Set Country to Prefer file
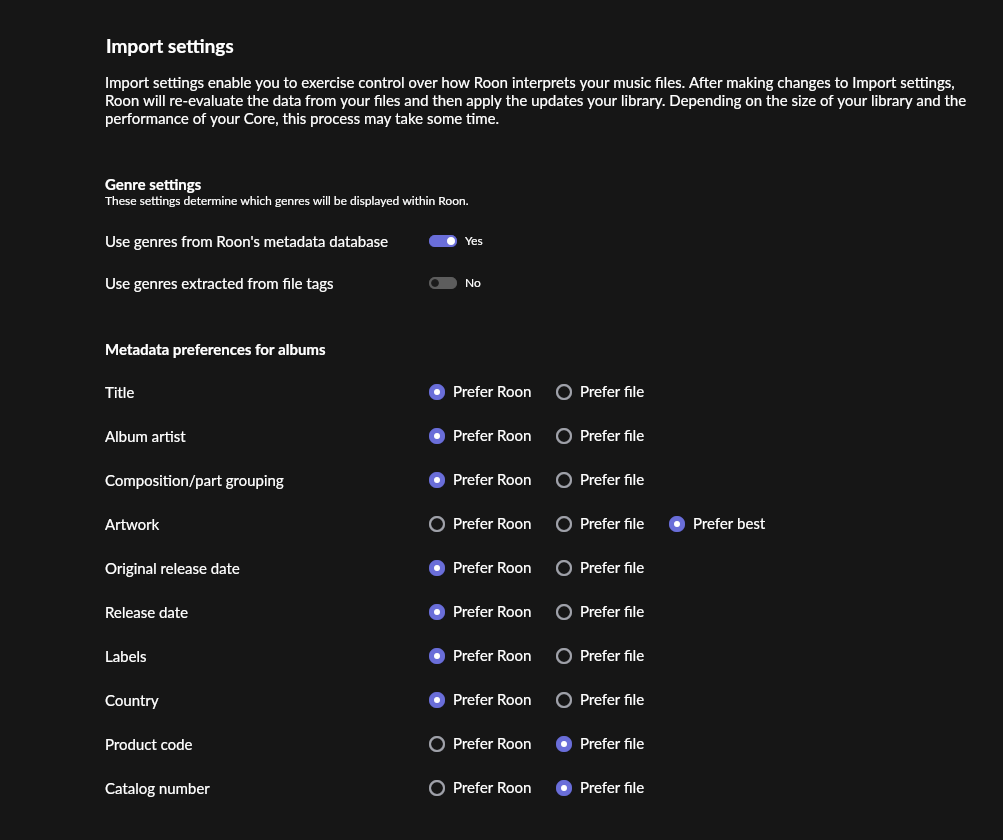 (564, 700)
